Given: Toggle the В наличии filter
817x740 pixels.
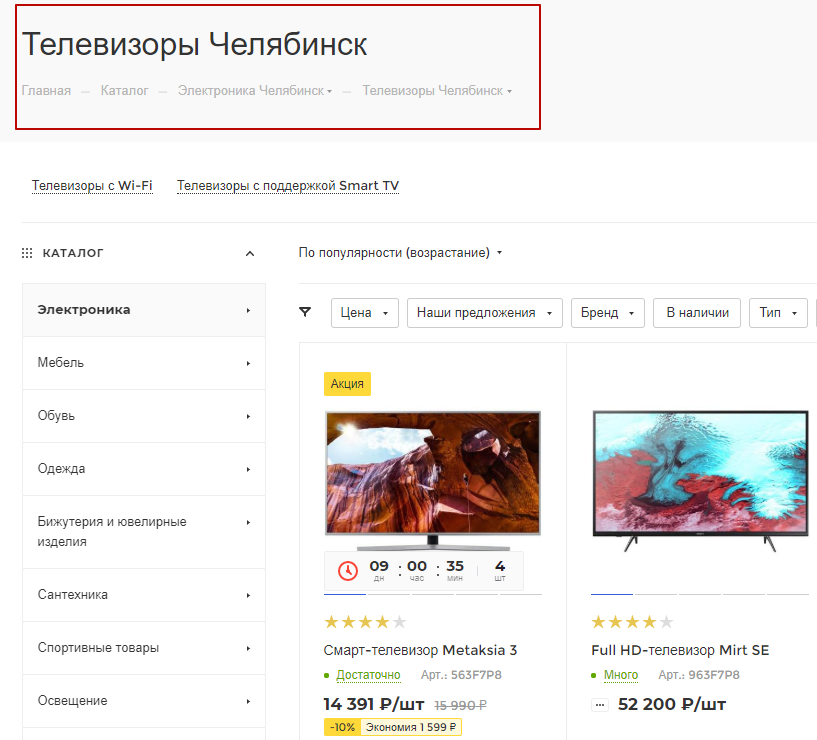Looking at the screenshot, I should (x=697, y=313).
